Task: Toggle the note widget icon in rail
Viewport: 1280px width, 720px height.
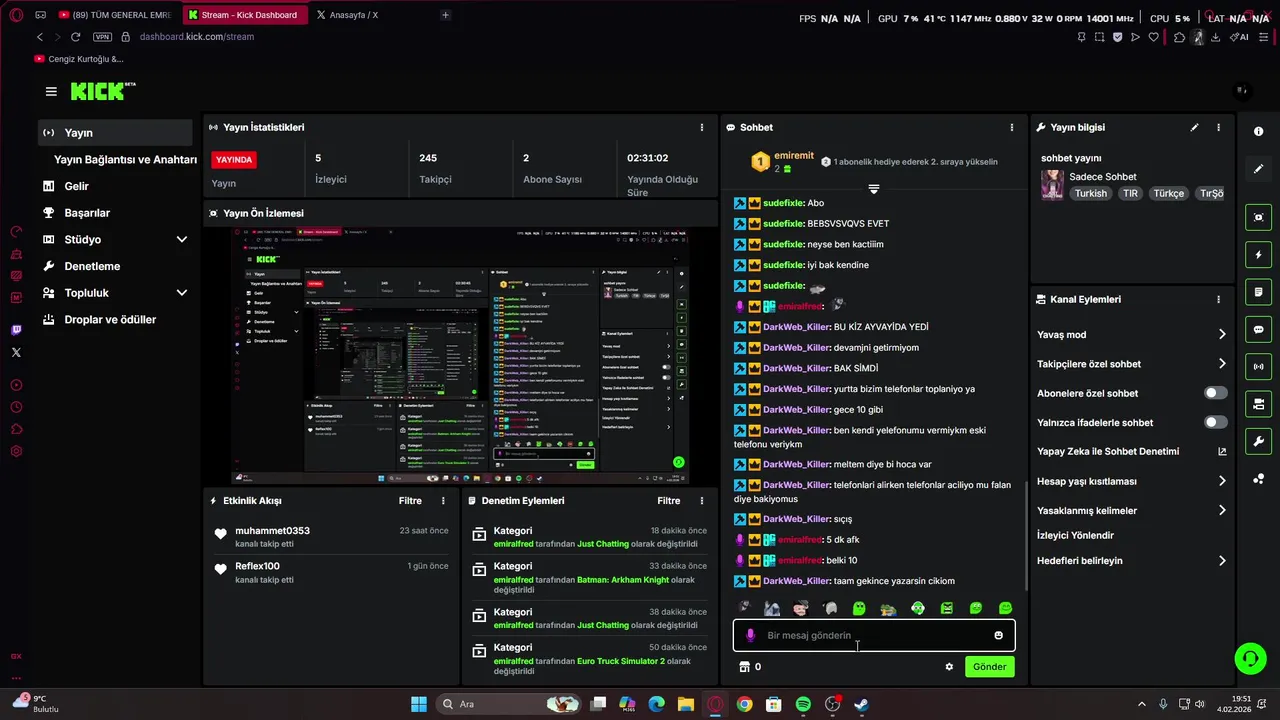Action: click(x=1258, y=292)
